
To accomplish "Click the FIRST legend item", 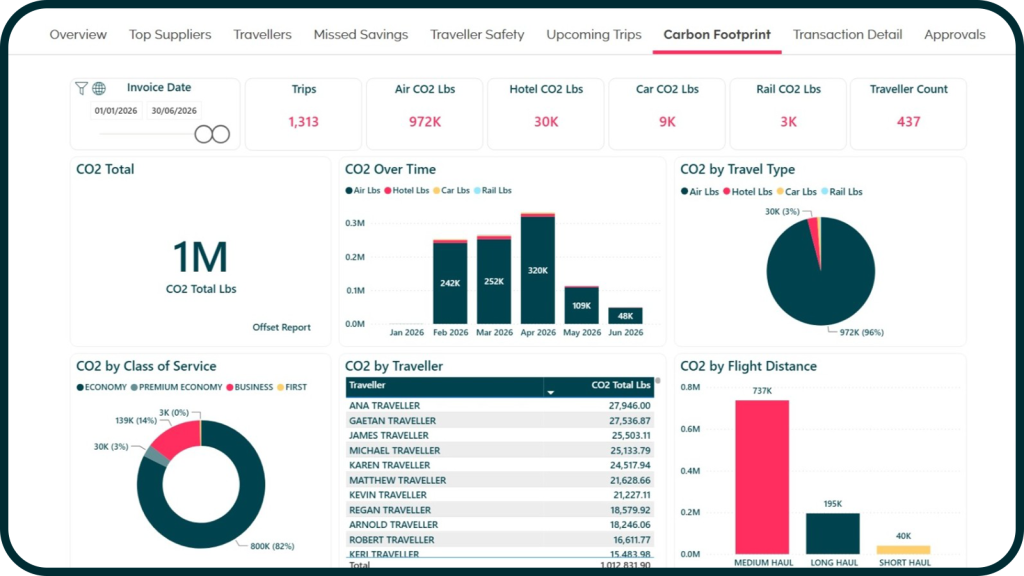I will point(292,387).
